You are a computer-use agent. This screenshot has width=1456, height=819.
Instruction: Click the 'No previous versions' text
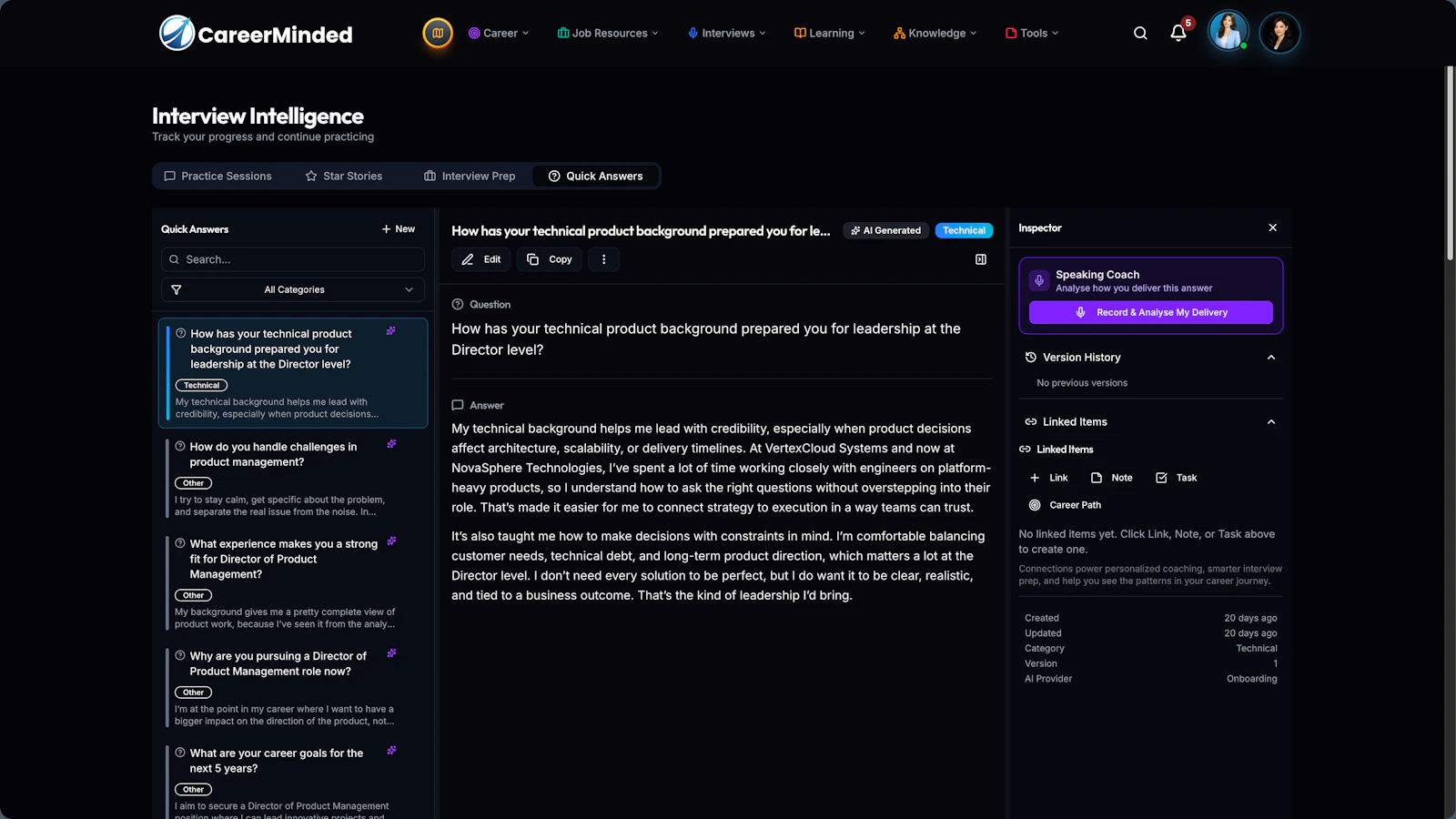pos(1082,383)
